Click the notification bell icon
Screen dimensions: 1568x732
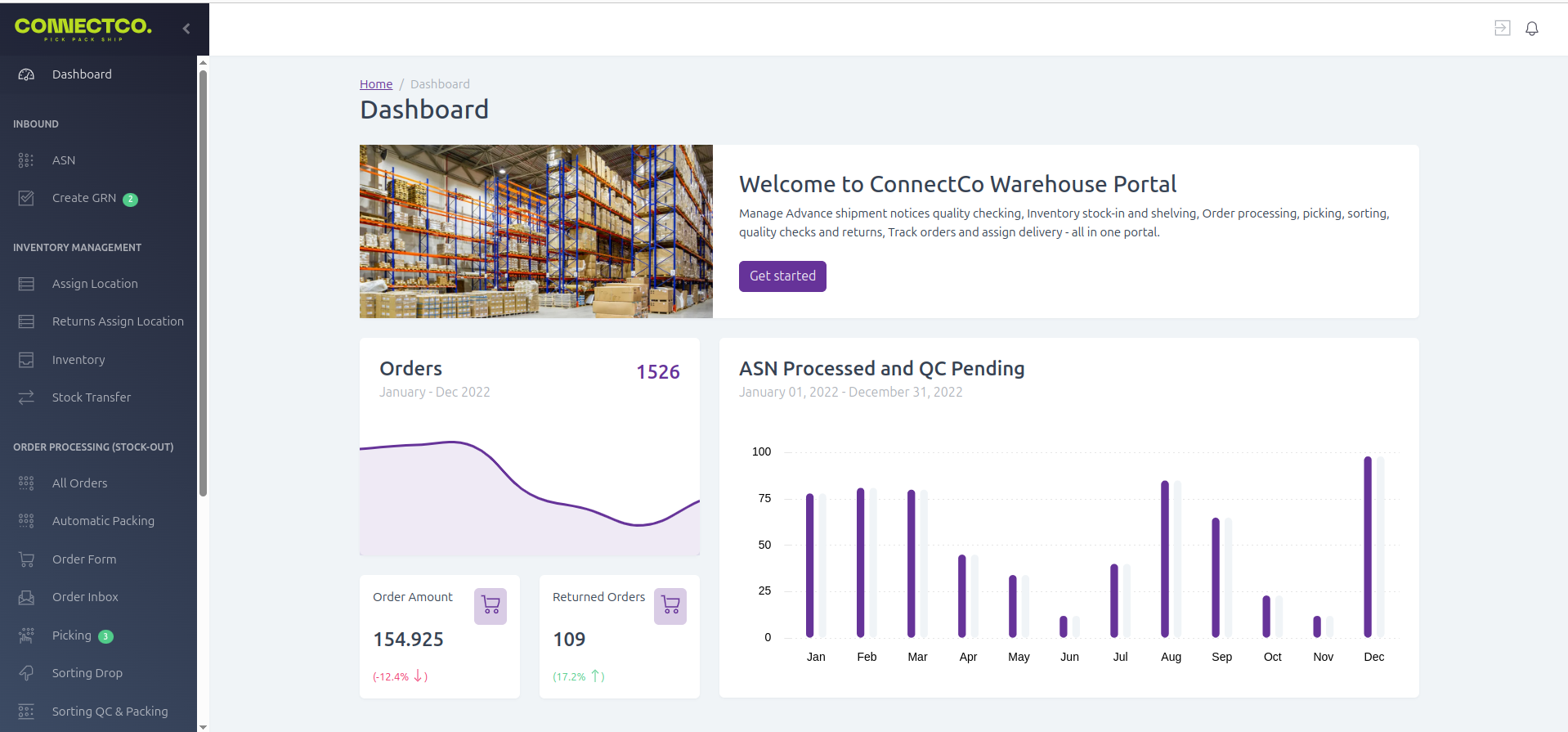pos(1532,29)
